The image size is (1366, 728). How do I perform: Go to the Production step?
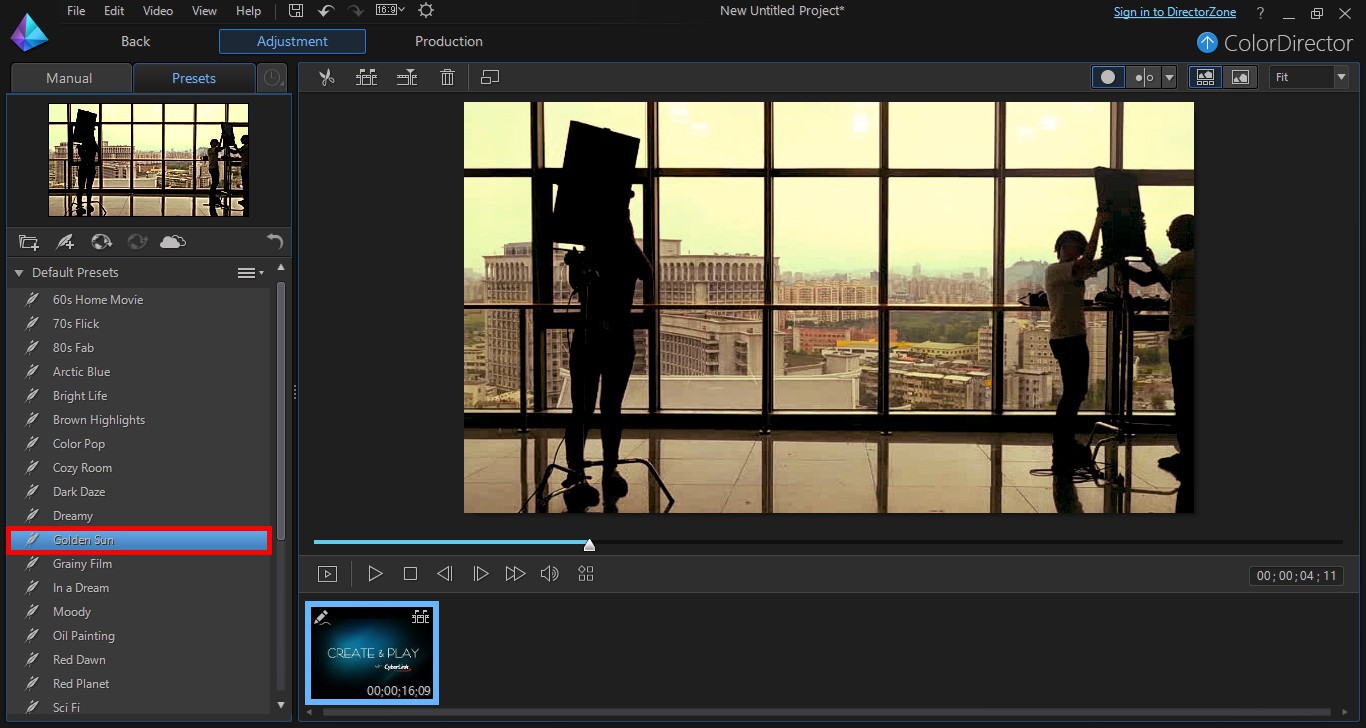448,41
